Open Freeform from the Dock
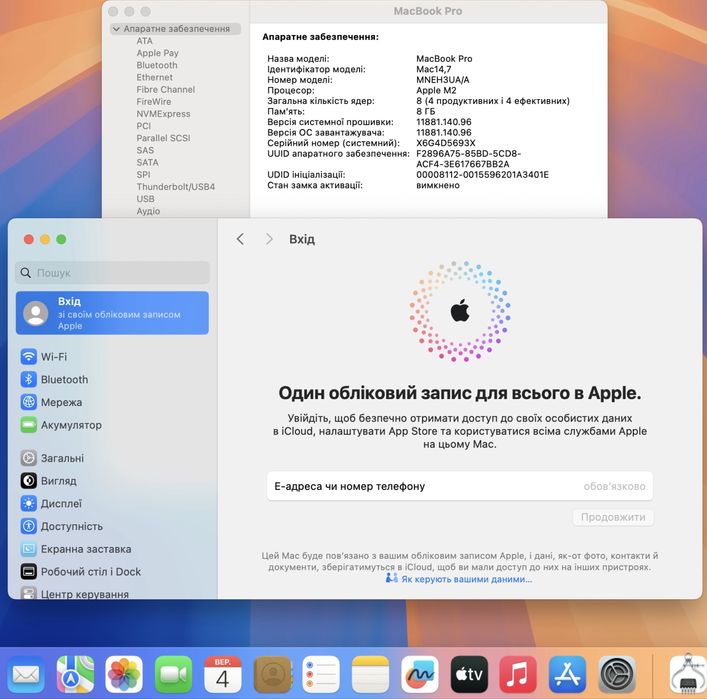The image size is (707, 699). (x=420, y=674)
